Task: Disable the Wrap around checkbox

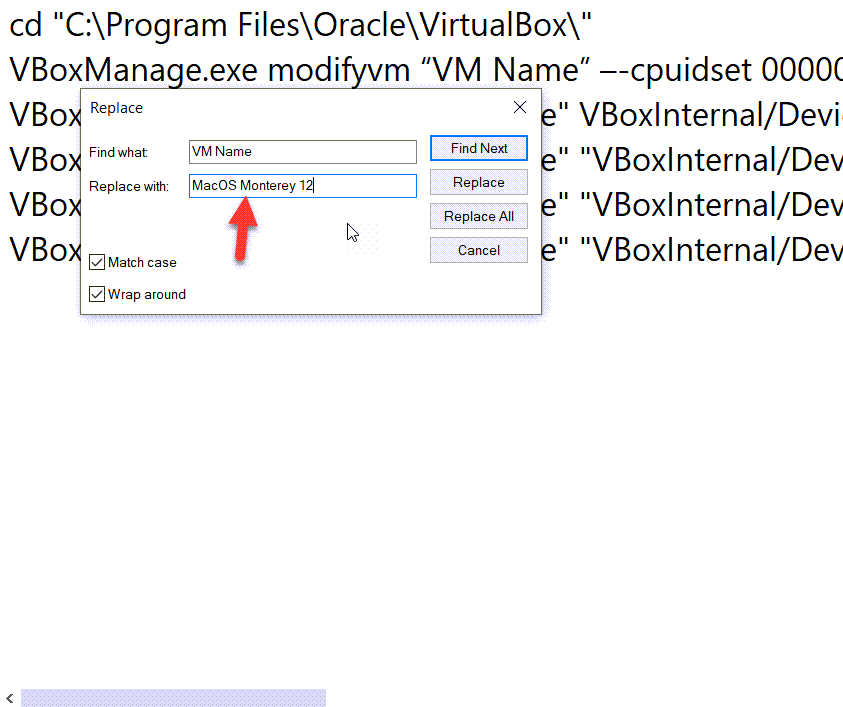Action: [97, 294]
